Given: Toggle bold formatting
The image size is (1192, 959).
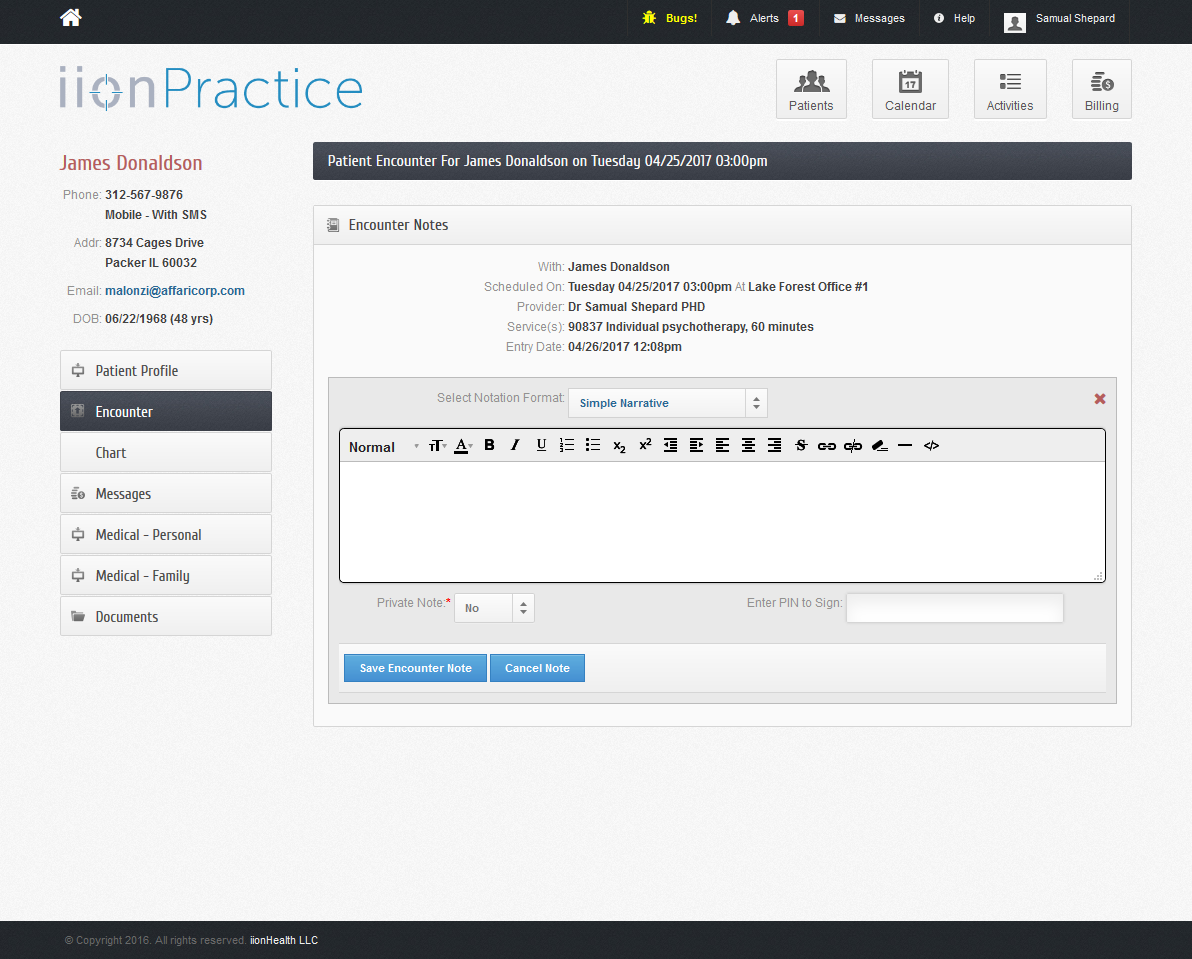Looking at the screenshot, I should pos(489,446).
